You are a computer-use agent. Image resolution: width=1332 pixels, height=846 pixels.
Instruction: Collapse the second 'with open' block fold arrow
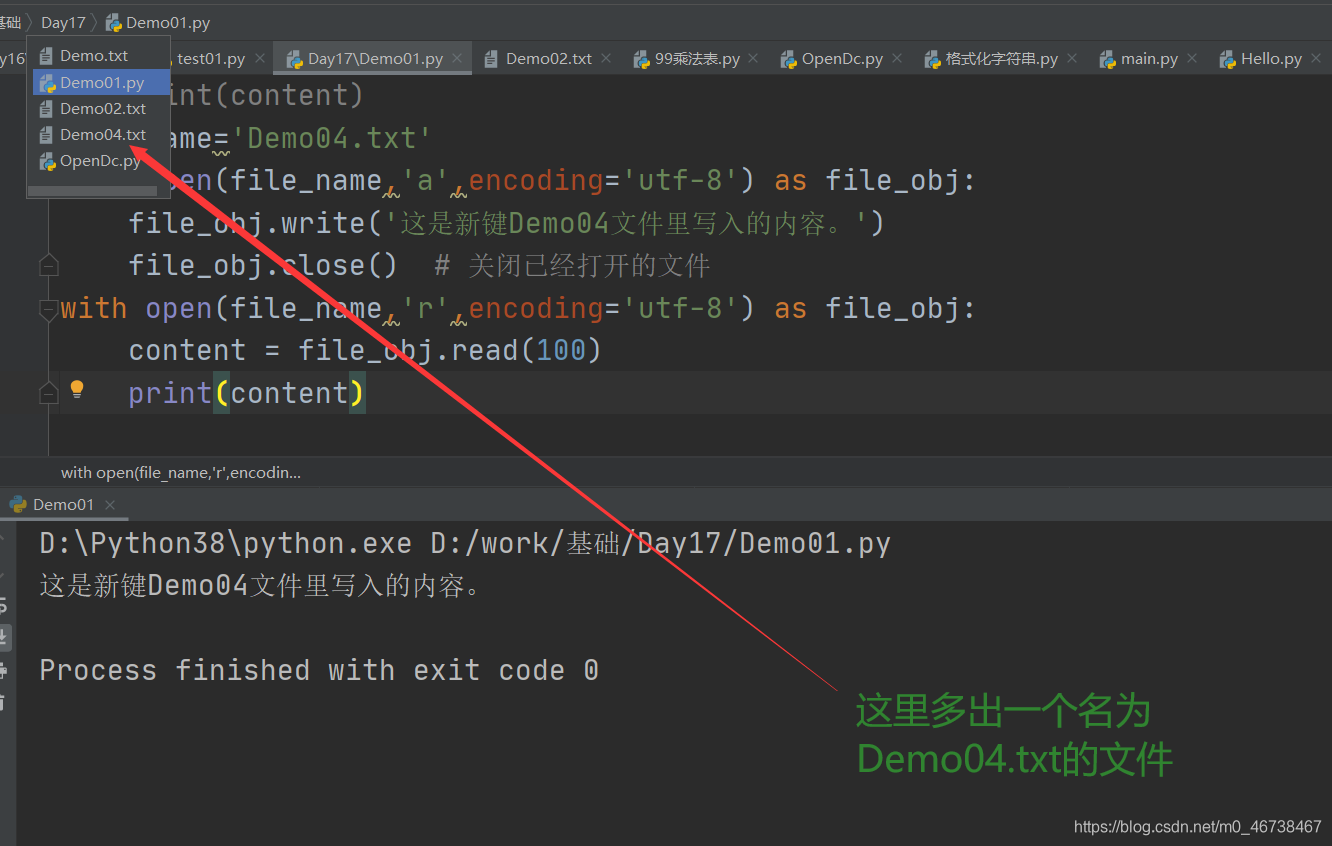click(48, 309)
